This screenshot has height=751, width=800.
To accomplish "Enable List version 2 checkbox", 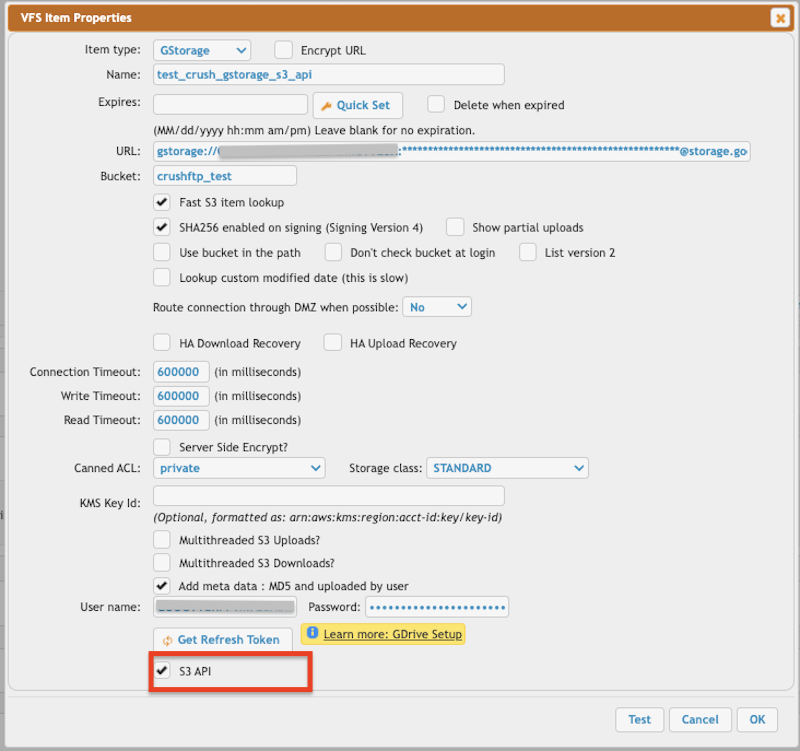I will point(528,252).
